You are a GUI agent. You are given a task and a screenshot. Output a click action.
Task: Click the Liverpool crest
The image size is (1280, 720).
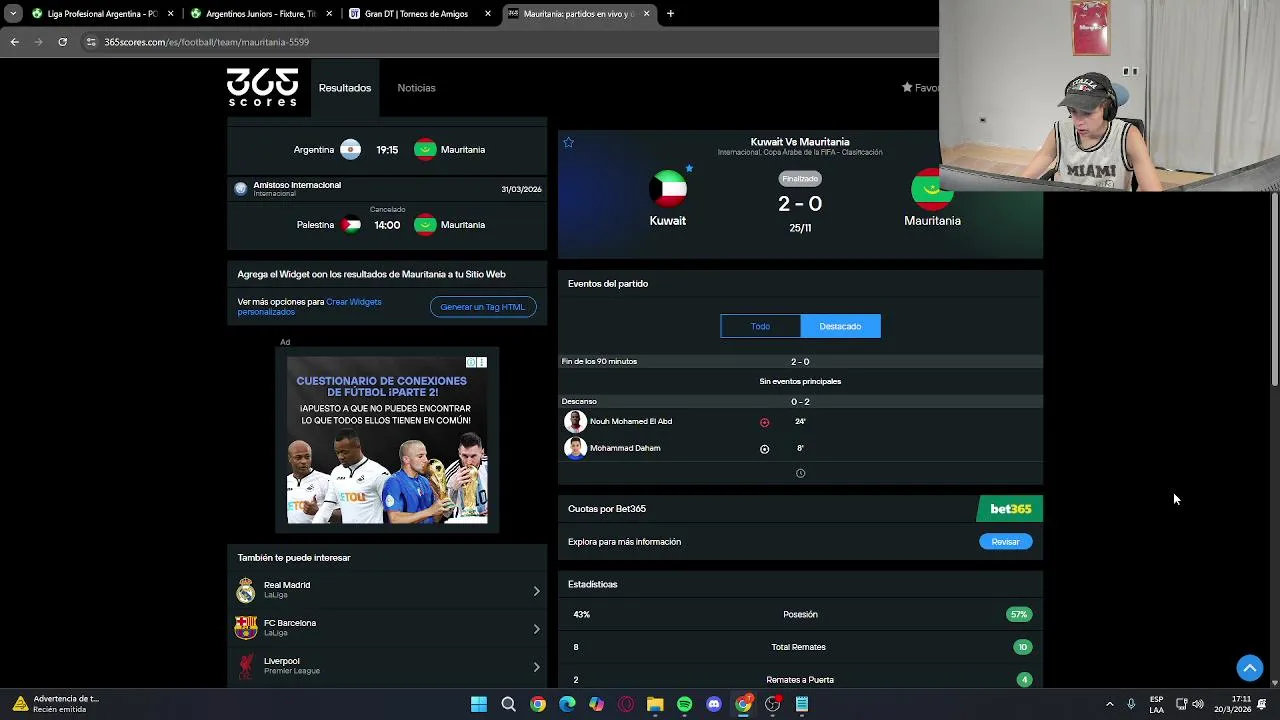pyautogui.click(x=246, y=666)
